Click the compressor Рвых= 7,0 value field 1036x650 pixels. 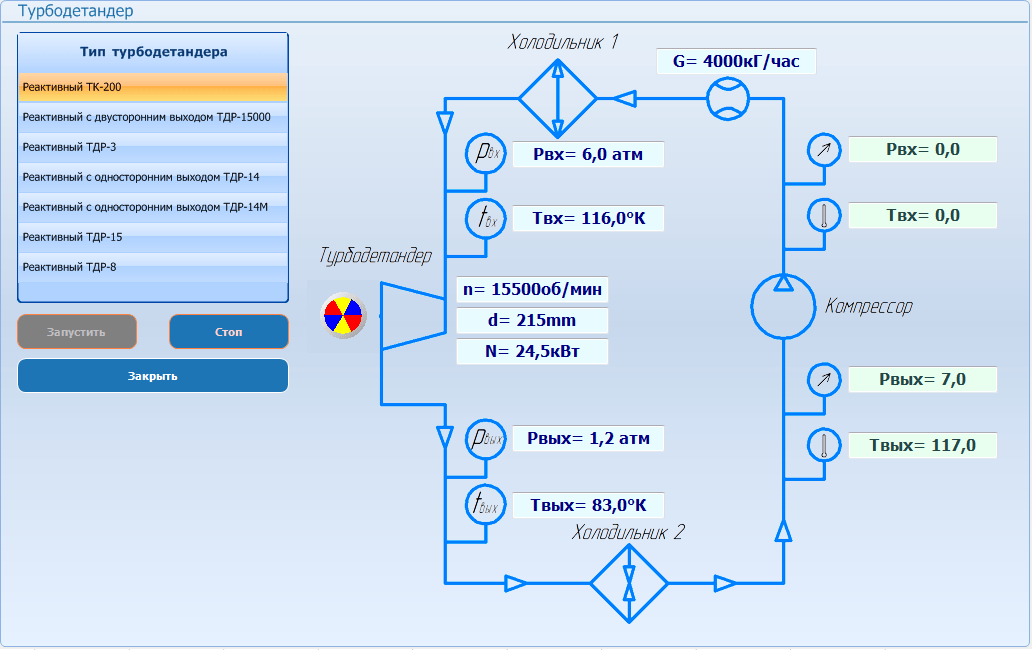pyautogui.click(x=922, y=379)
